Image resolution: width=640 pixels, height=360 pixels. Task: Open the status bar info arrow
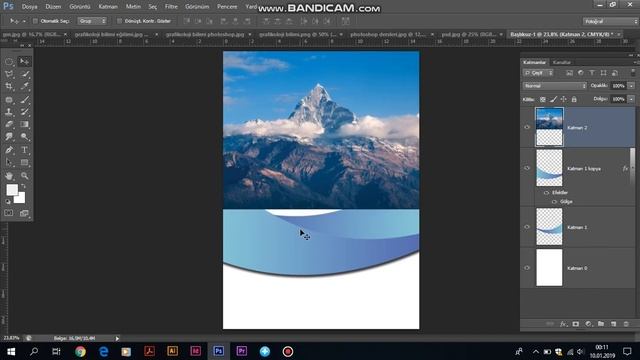[x=117, y=338]
